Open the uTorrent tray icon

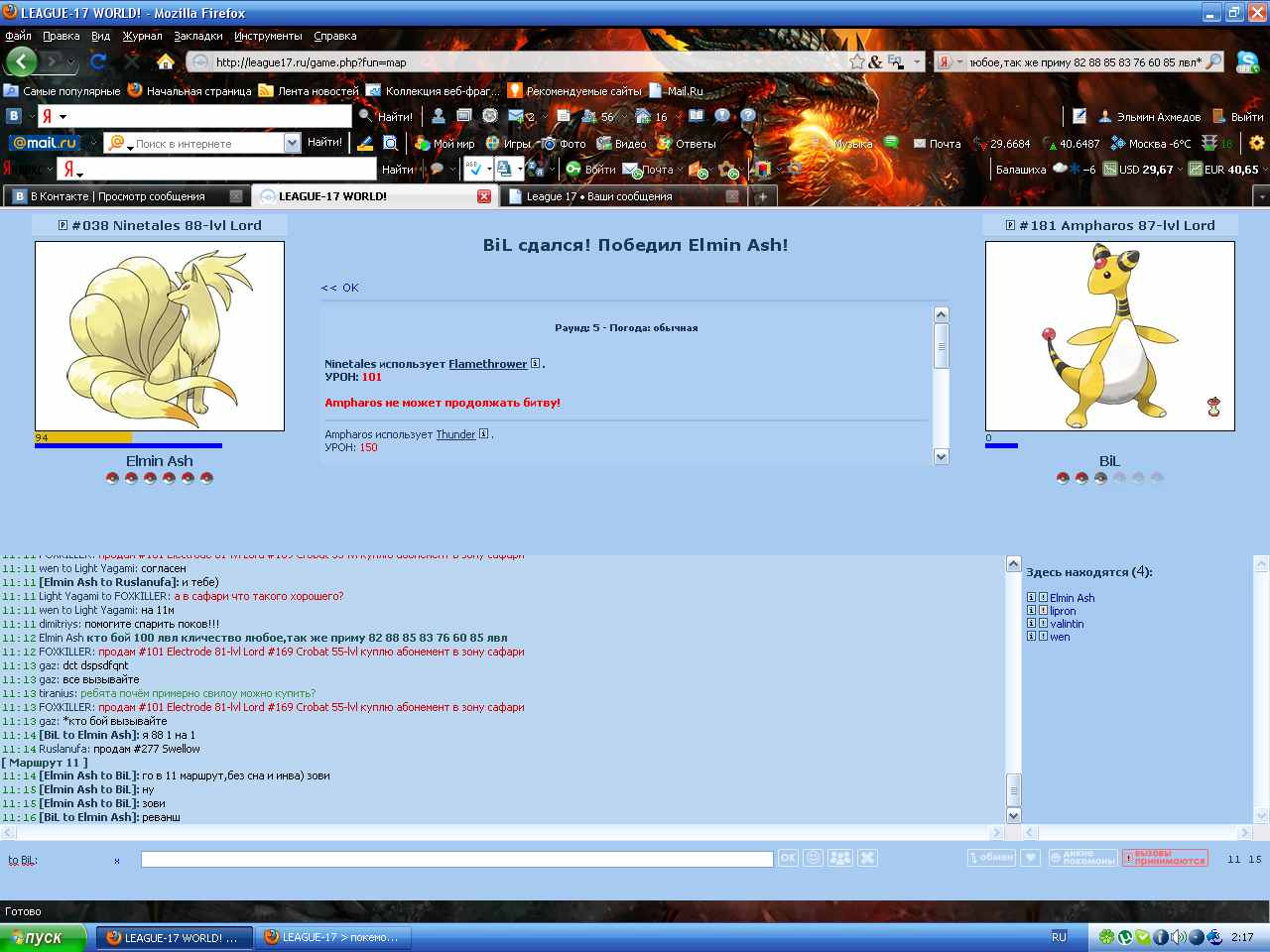coord(1125,937)
